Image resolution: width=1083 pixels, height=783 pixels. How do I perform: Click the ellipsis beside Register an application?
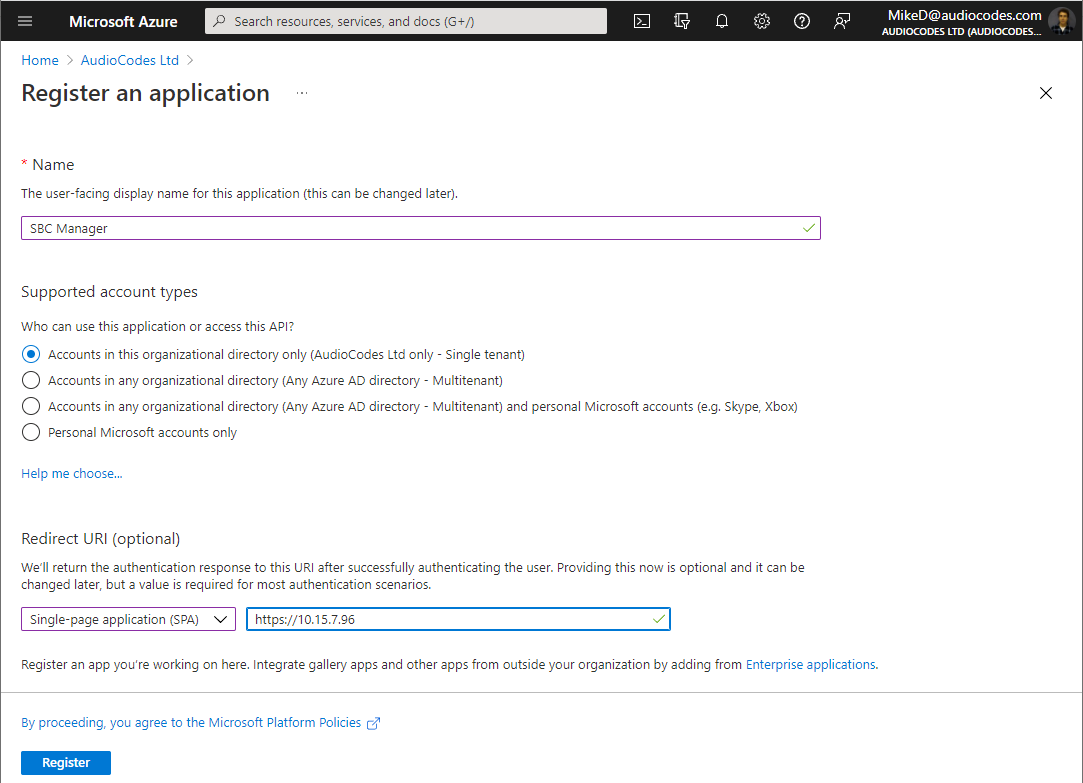pos(302,93)
